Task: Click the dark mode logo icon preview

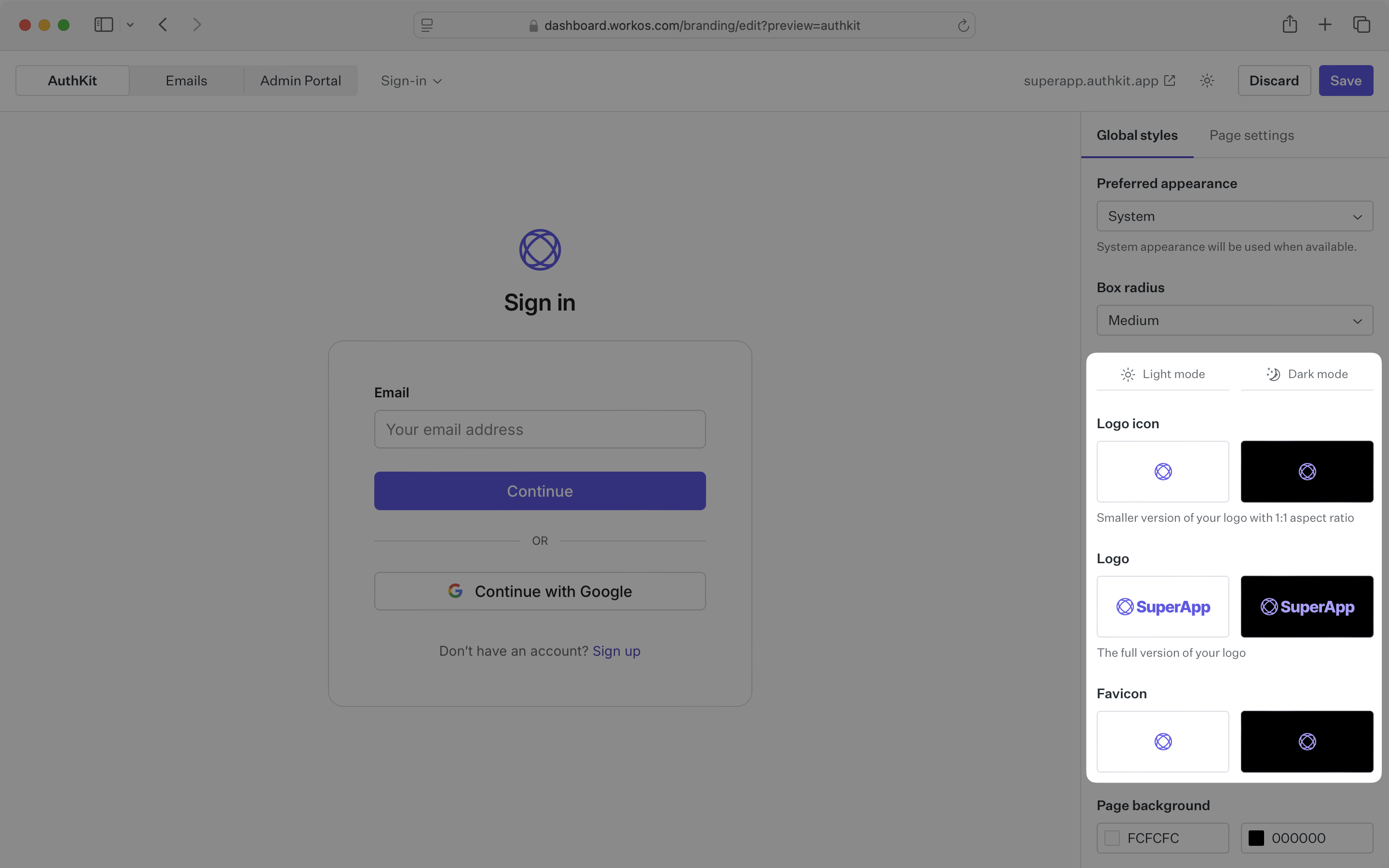Action: pyautogui.click(x=1307, y=471)
